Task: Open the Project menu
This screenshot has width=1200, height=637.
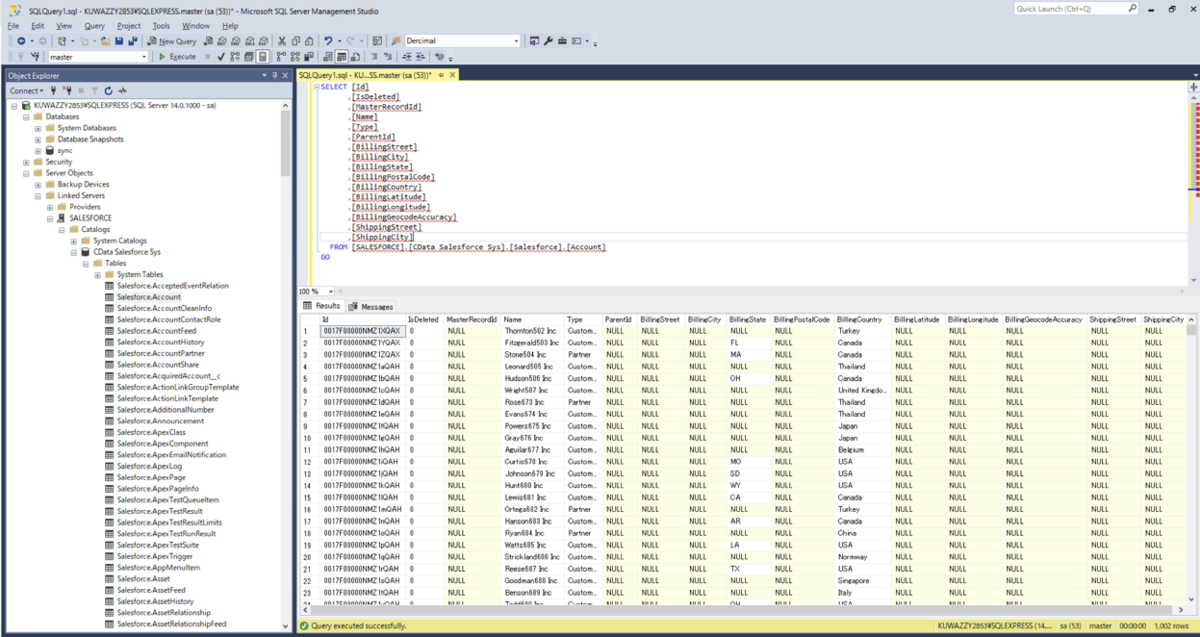Action: click(x=128, y=25)
